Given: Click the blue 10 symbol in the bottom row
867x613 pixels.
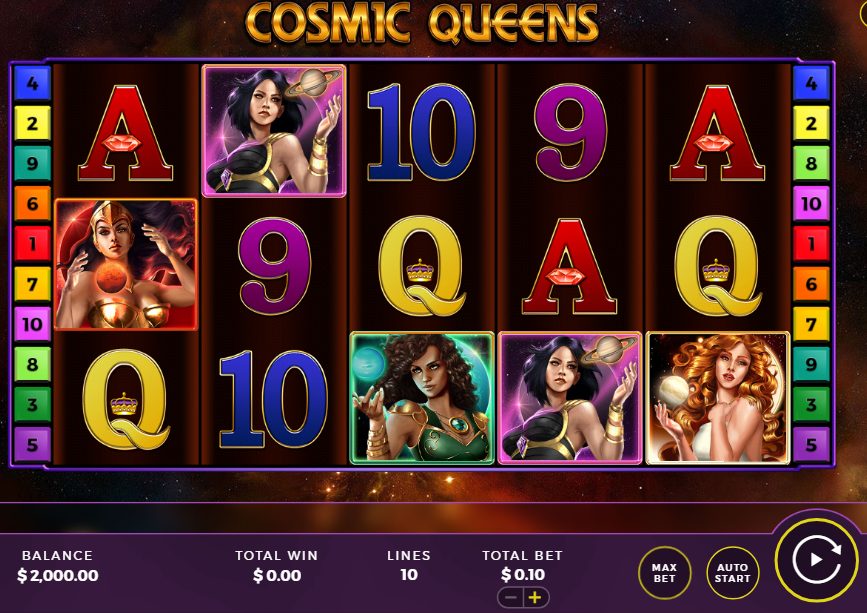Looking at the screenshot, I should [x=273, y=399].
